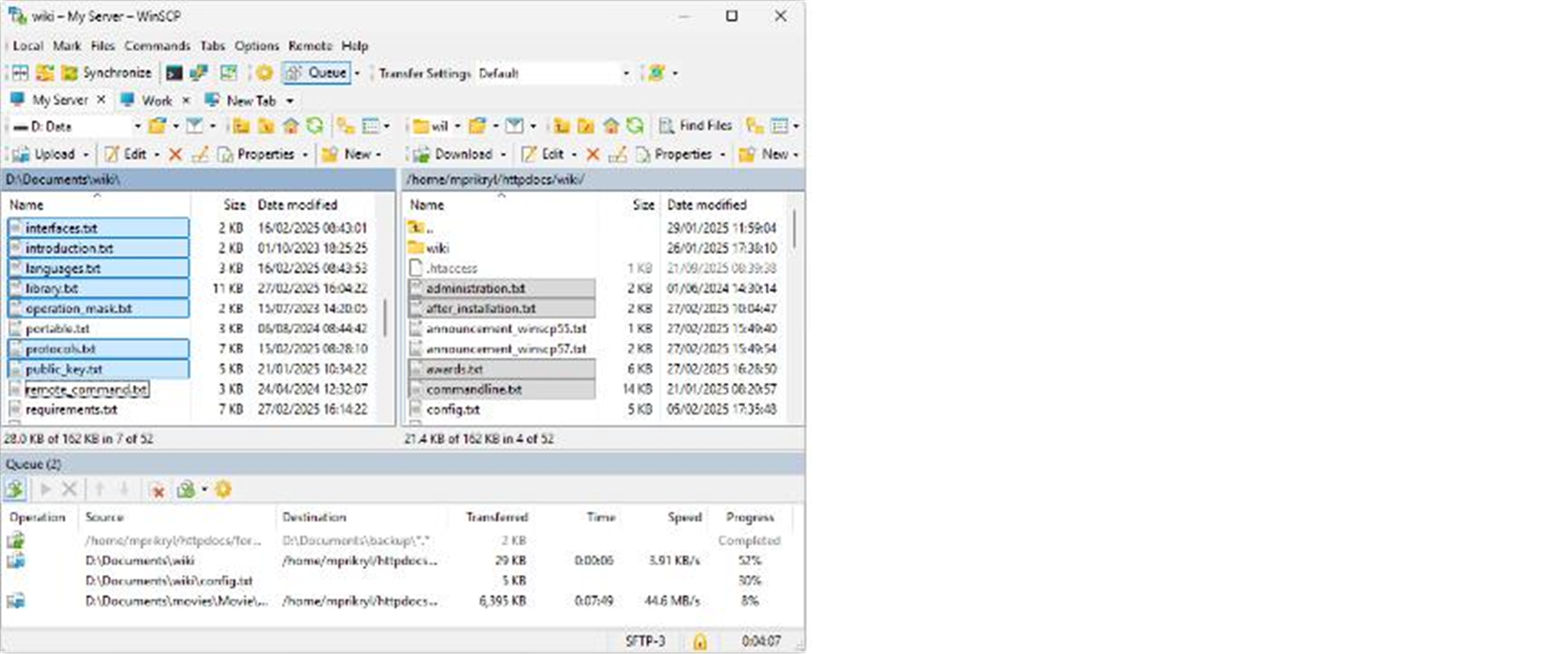Click remote panel open directory folder icon
This screenshot has width=1568, height=654.
pyautogui.click(x=477, y=126)
